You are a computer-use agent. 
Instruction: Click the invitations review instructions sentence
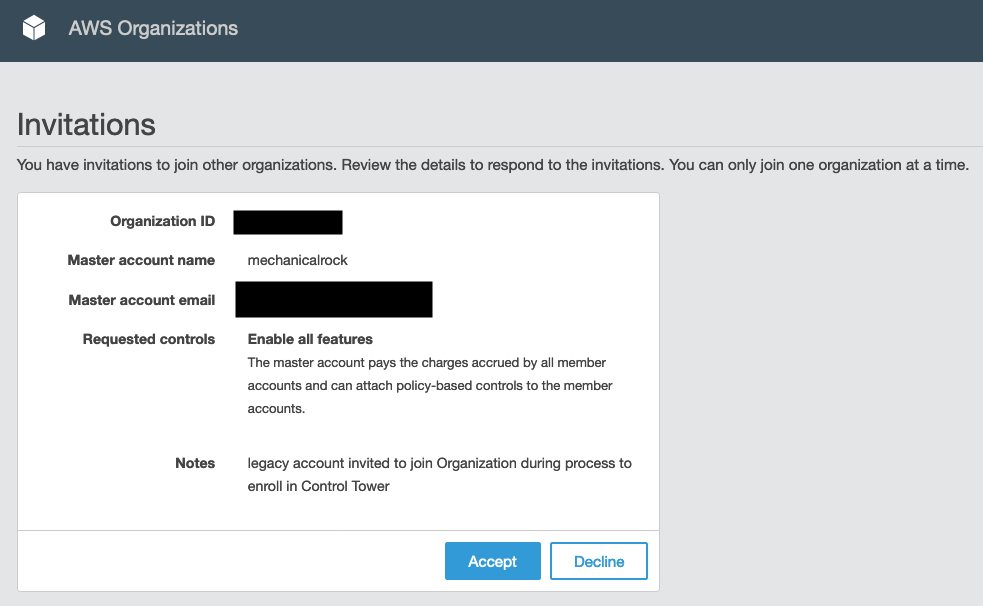(x=493, y=165)
